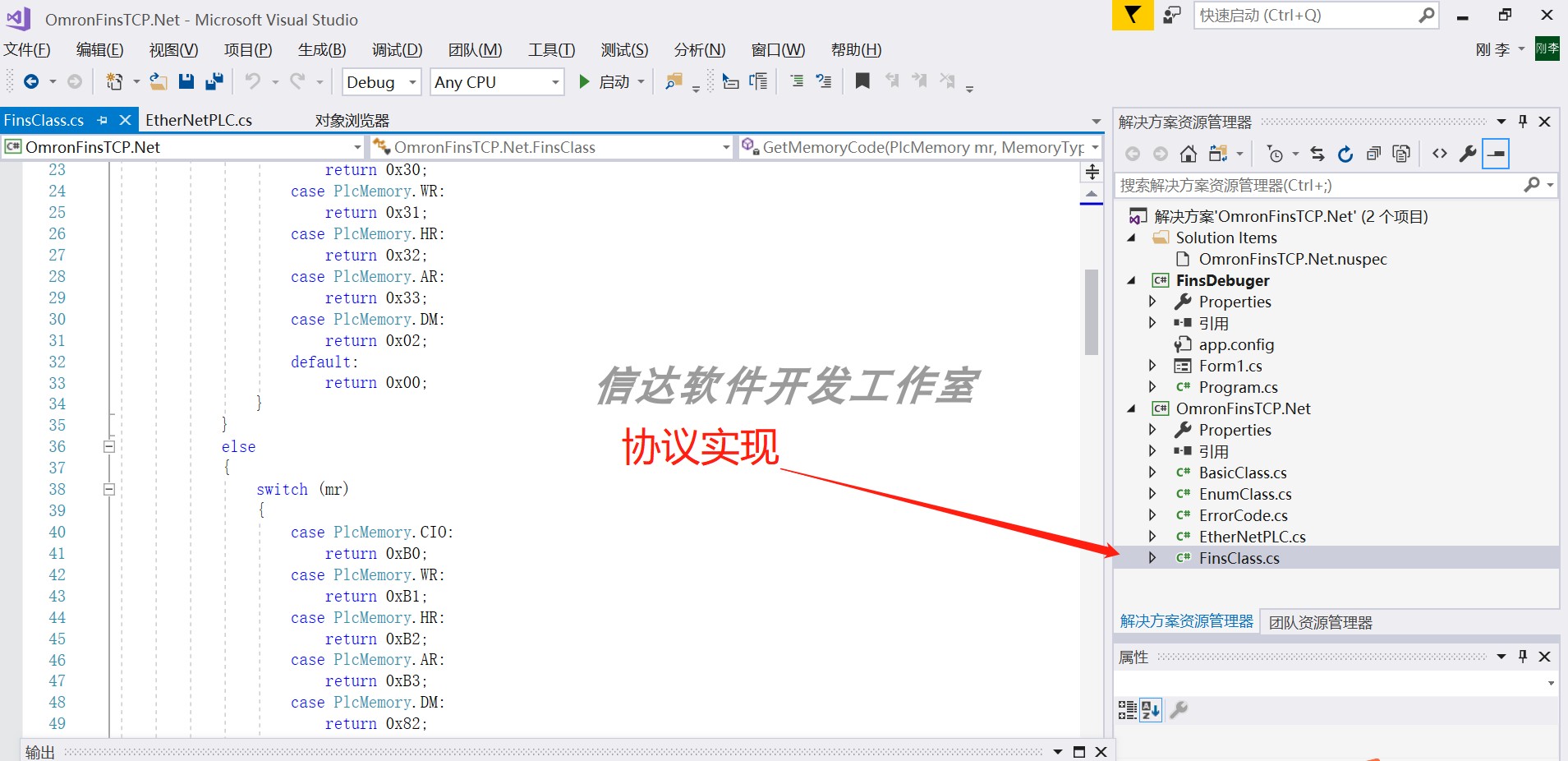The image size is (1568, 761).
Task: Collapse All nodes in Solution Explorer
Action: [x=1373, y=154]
